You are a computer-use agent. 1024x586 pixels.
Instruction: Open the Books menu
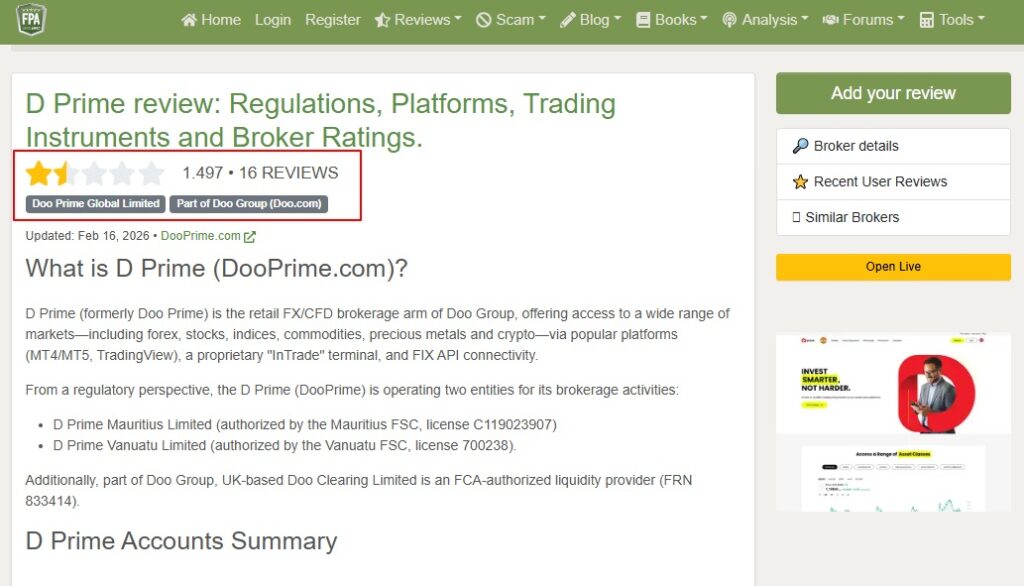[x=671, y=19]
